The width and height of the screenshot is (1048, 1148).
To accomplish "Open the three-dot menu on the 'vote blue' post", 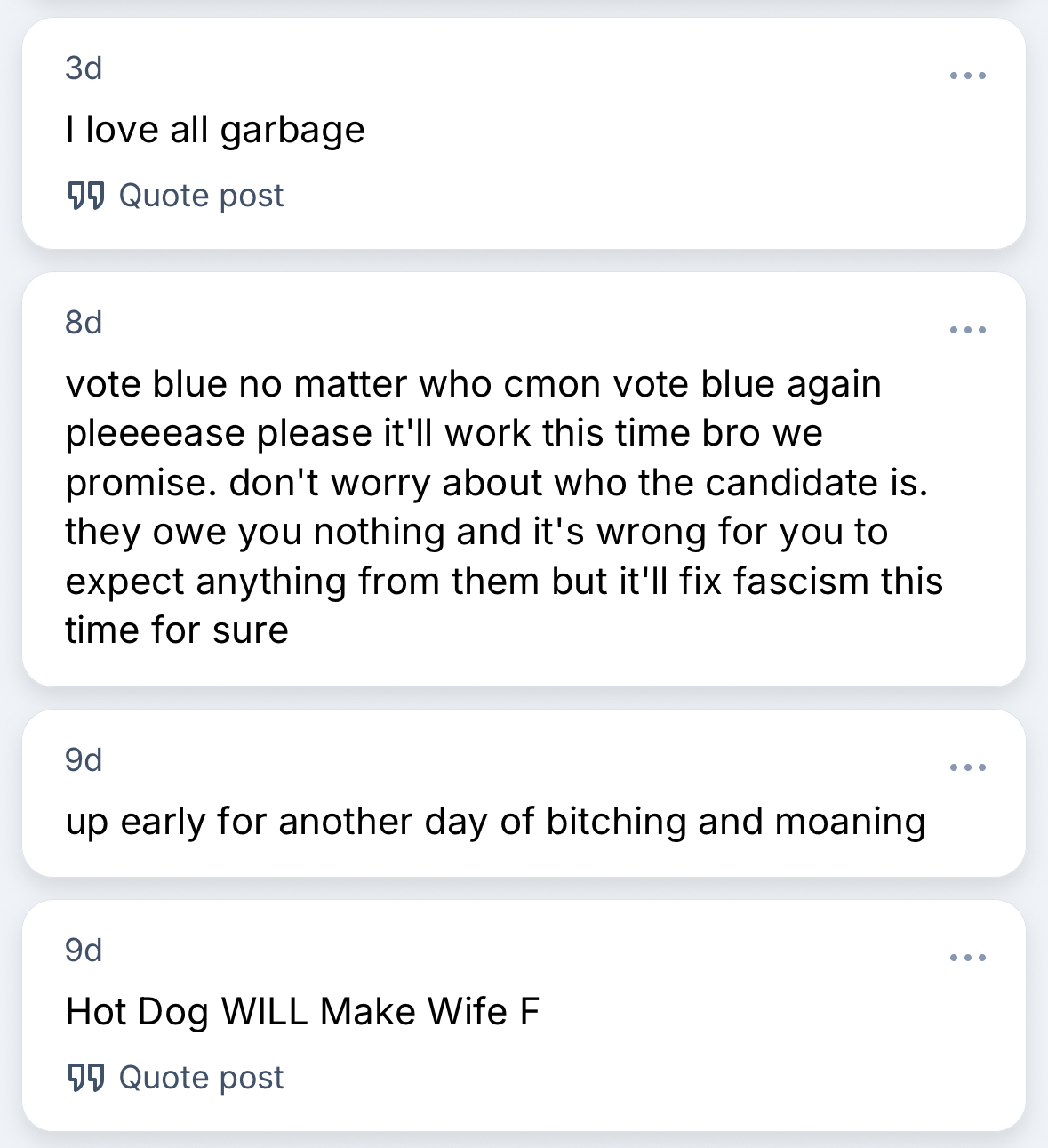I will tap(967, 330).
